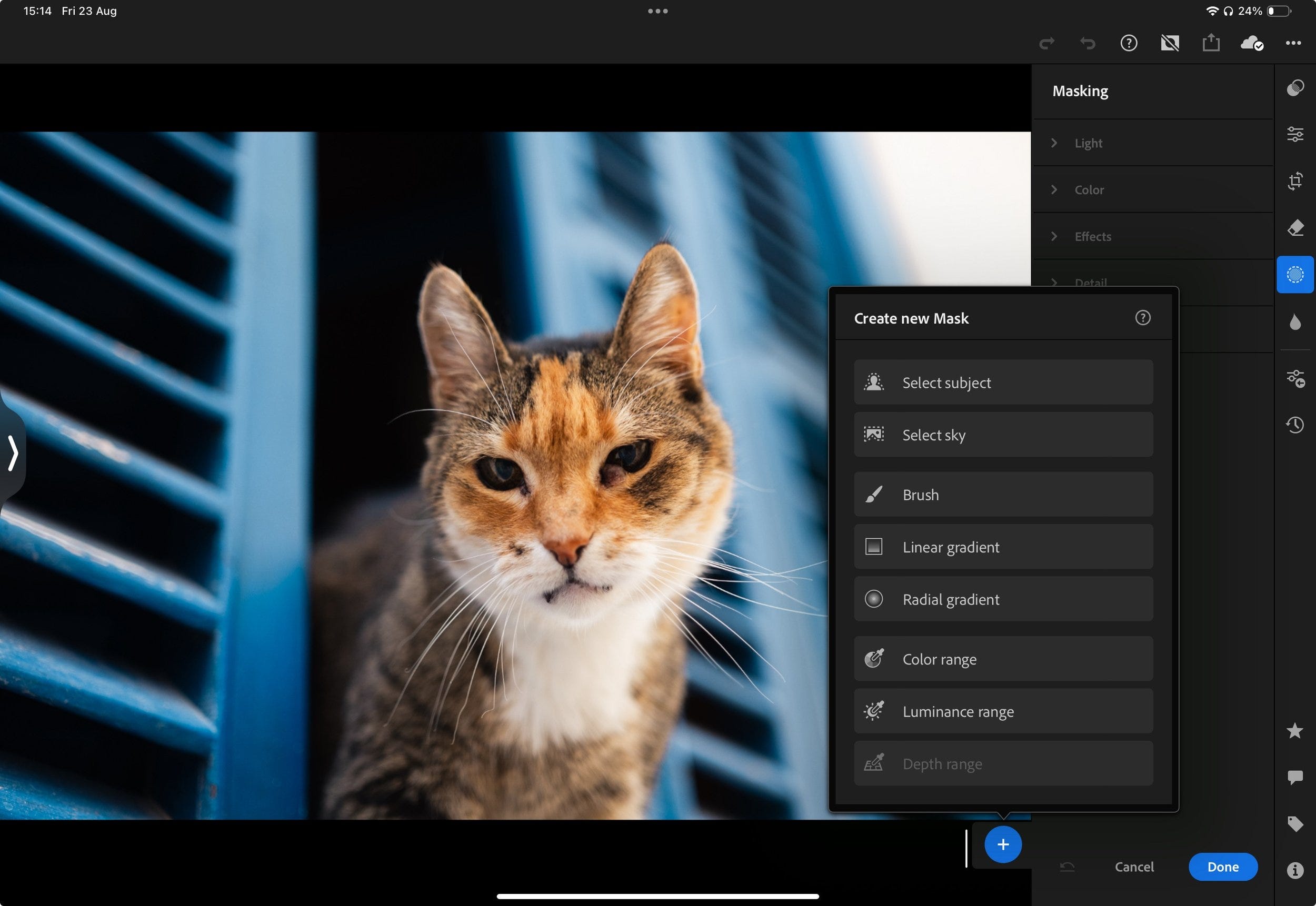Open help in Create new Mask
The width and height of the screenshot is (1316, 906).
point(1142,318)
